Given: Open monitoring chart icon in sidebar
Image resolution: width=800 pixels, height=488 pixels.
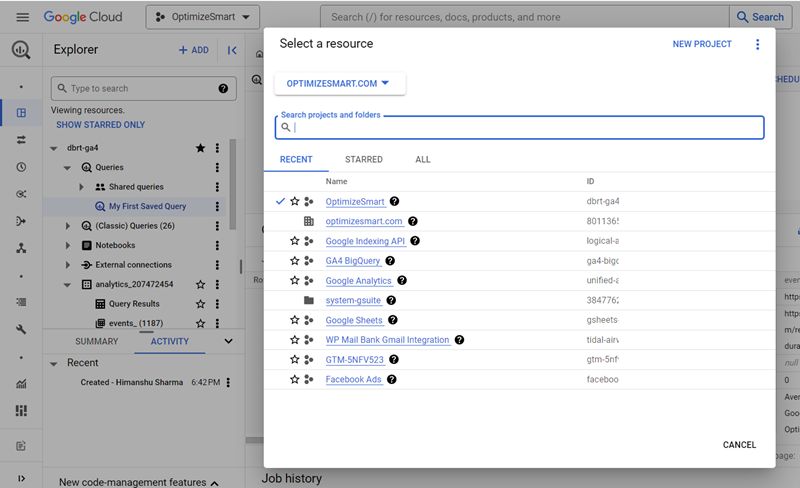Looking at the screenshot, I should [x=21, y=384].
